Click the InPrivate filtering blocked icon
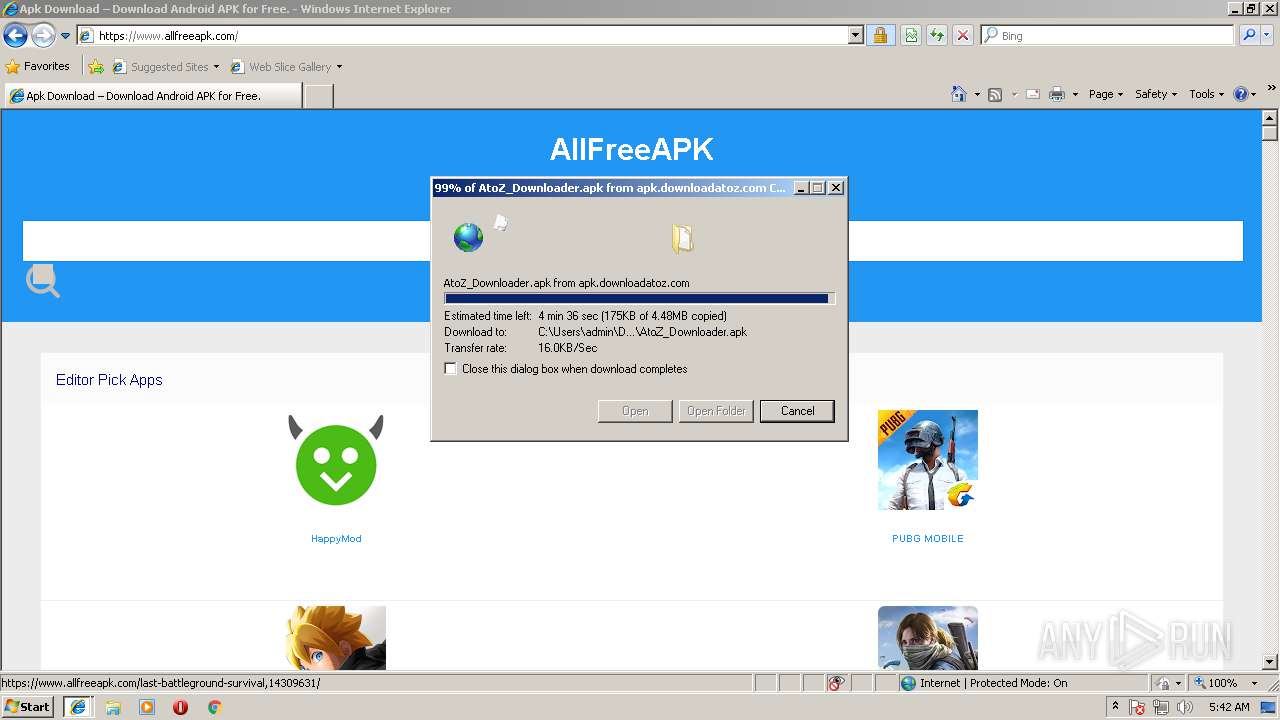 pyautogui.click(x=837, y=683)
